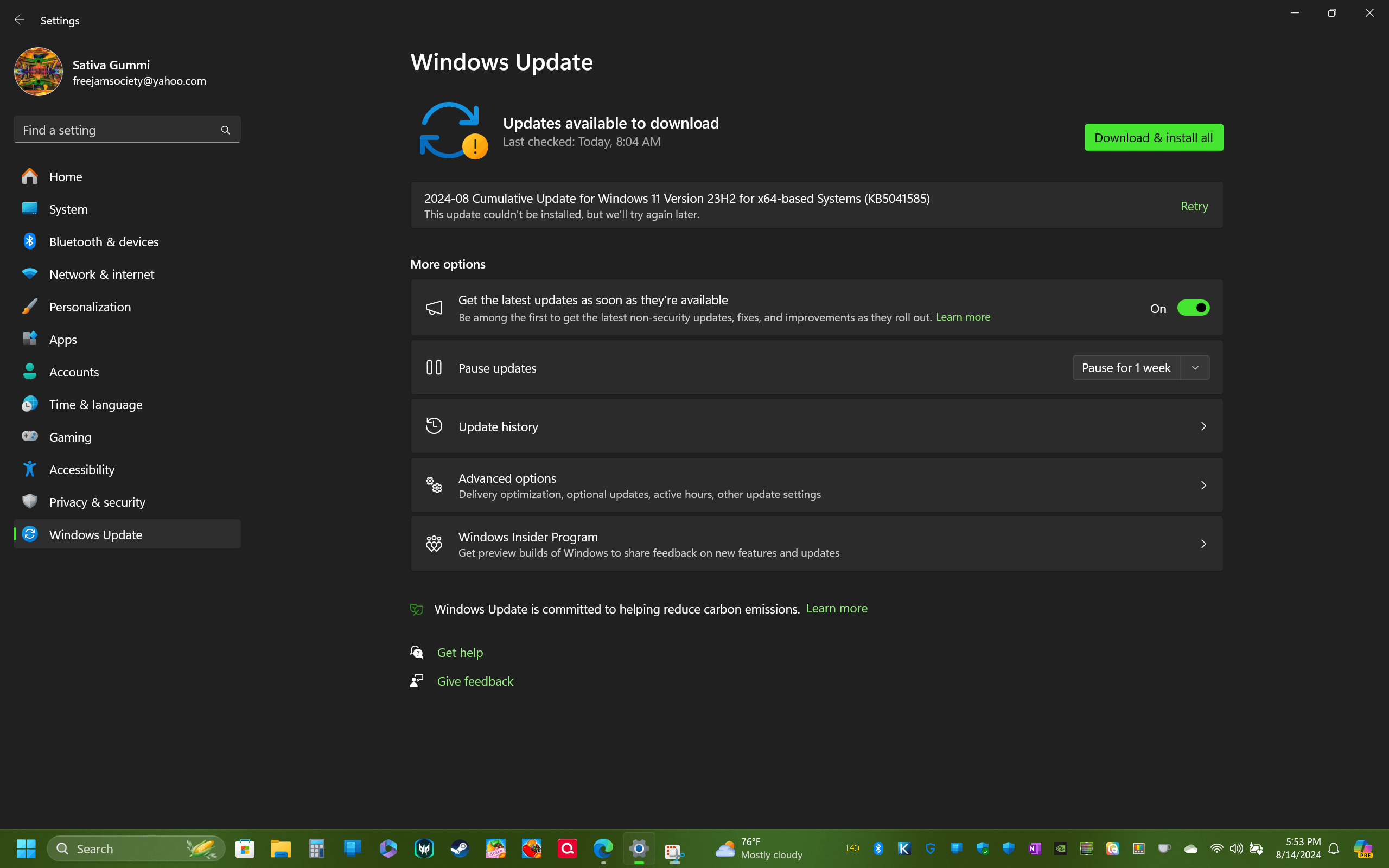Click the Bluetooth & devices sidebar icon
Viewport: 1389px width, 868px height.
(x=30, y=242)
